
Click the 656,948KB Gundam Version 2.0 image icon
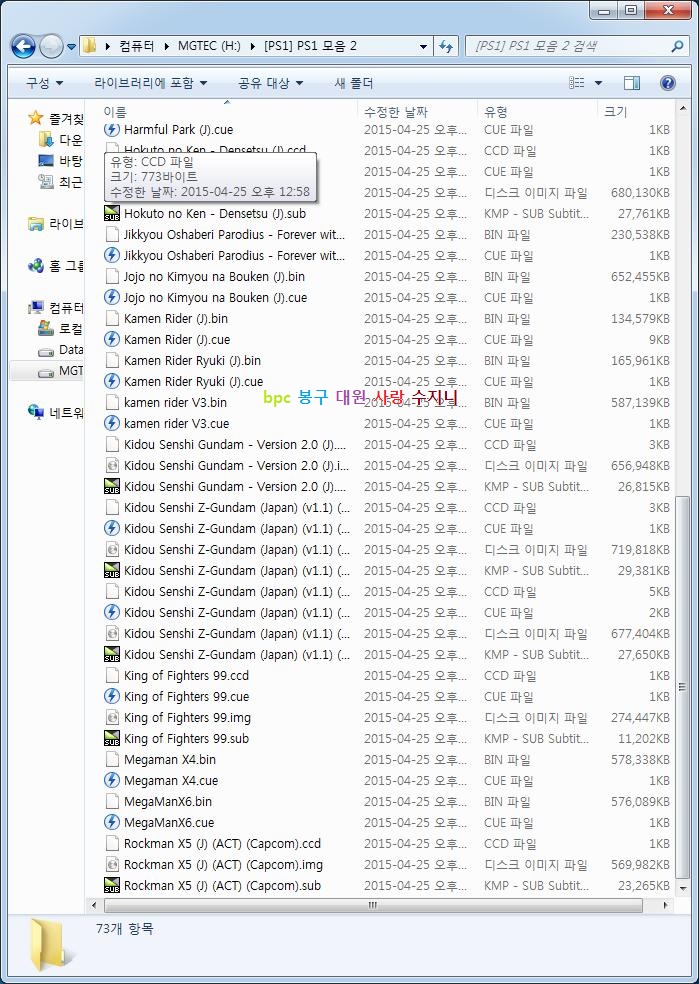[112, 466]
